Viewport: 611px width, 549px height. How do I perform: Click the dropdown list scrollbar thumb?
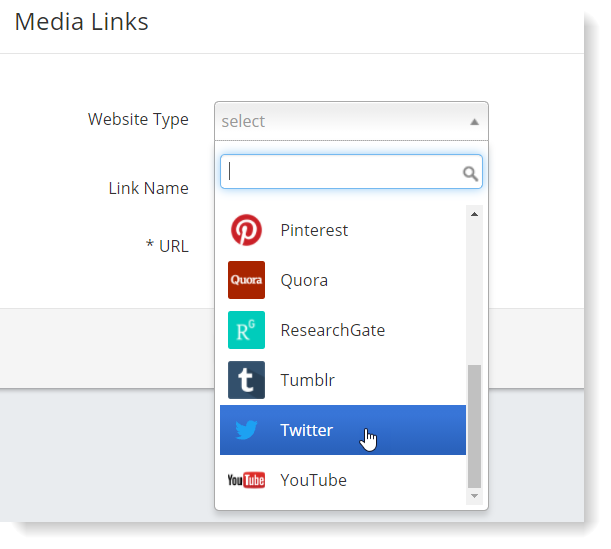click(474, 425)
